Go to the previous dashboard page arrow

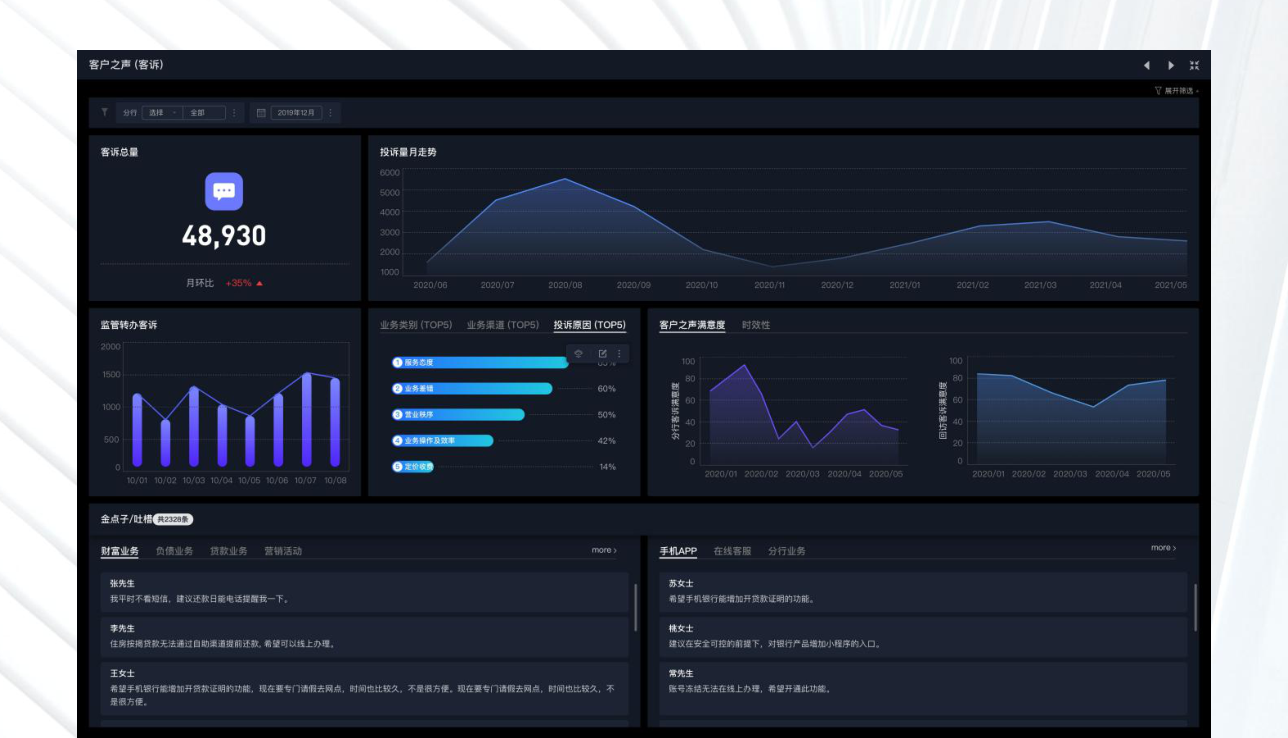[x=1147, y=65]
